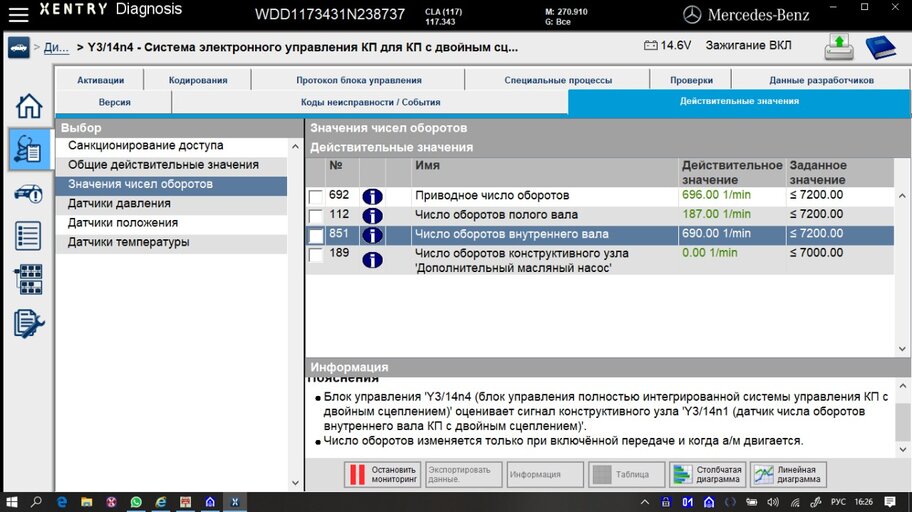The width and height of the screenshot is (912, 512).
Task: Open the notification center icon
Action: click(x=890, y=502)
